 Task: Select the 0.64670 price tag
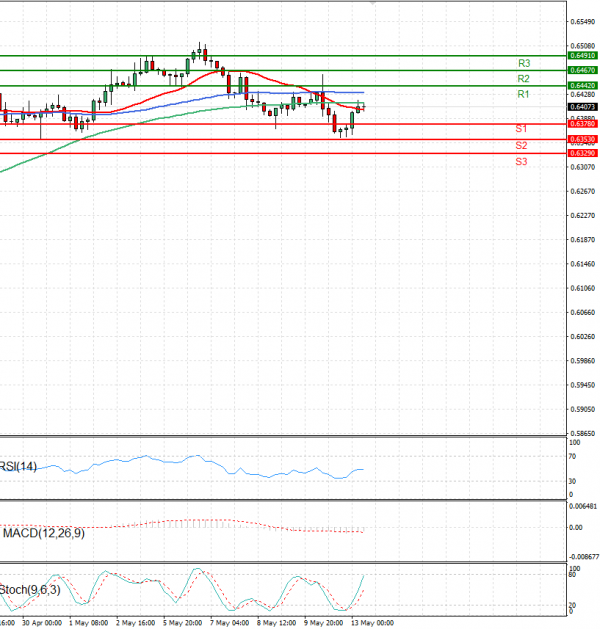pyautogui.click(x=583, y=70)
